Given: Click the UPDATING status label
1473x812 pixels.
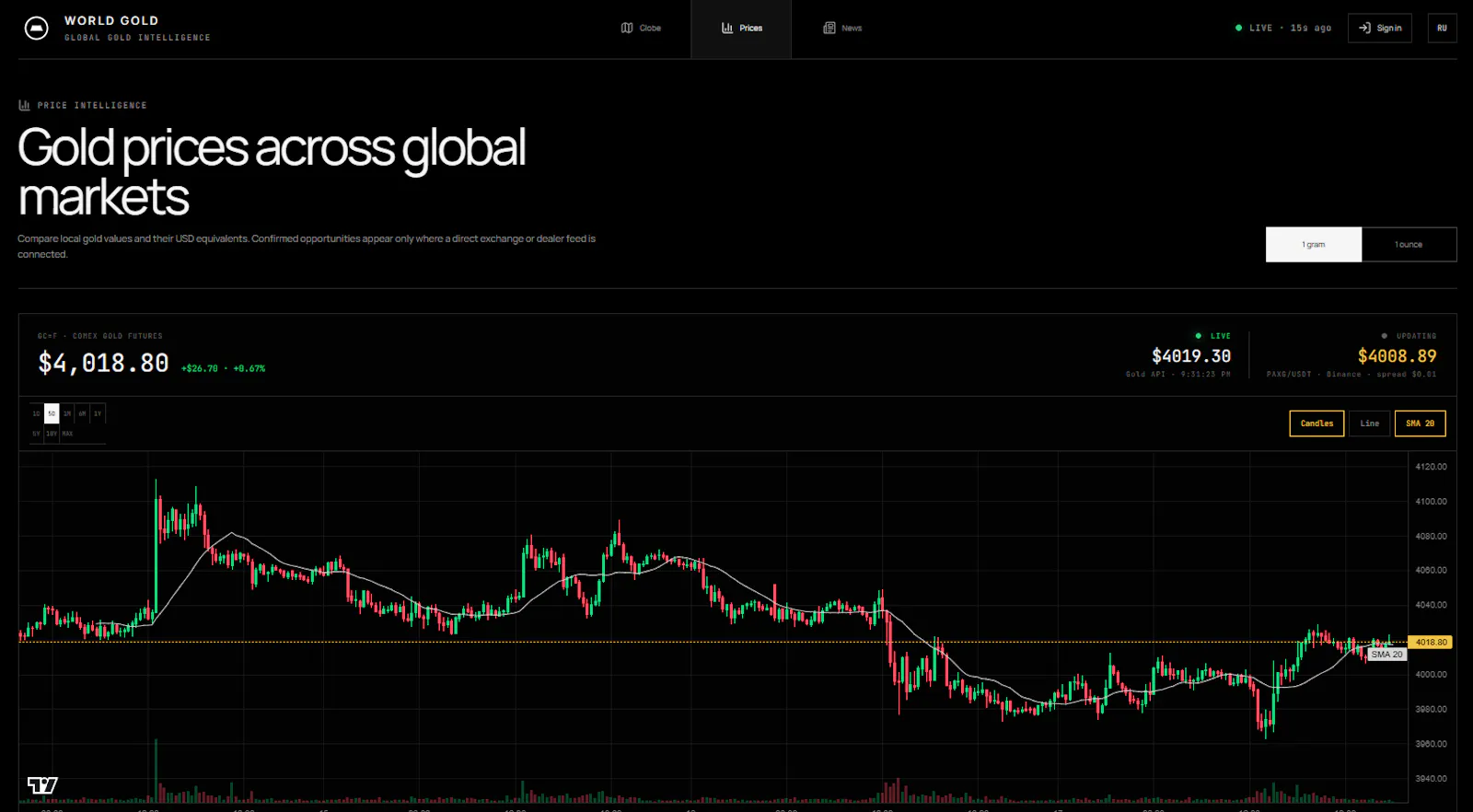Looking at the screenshot, I should 1416,336.
